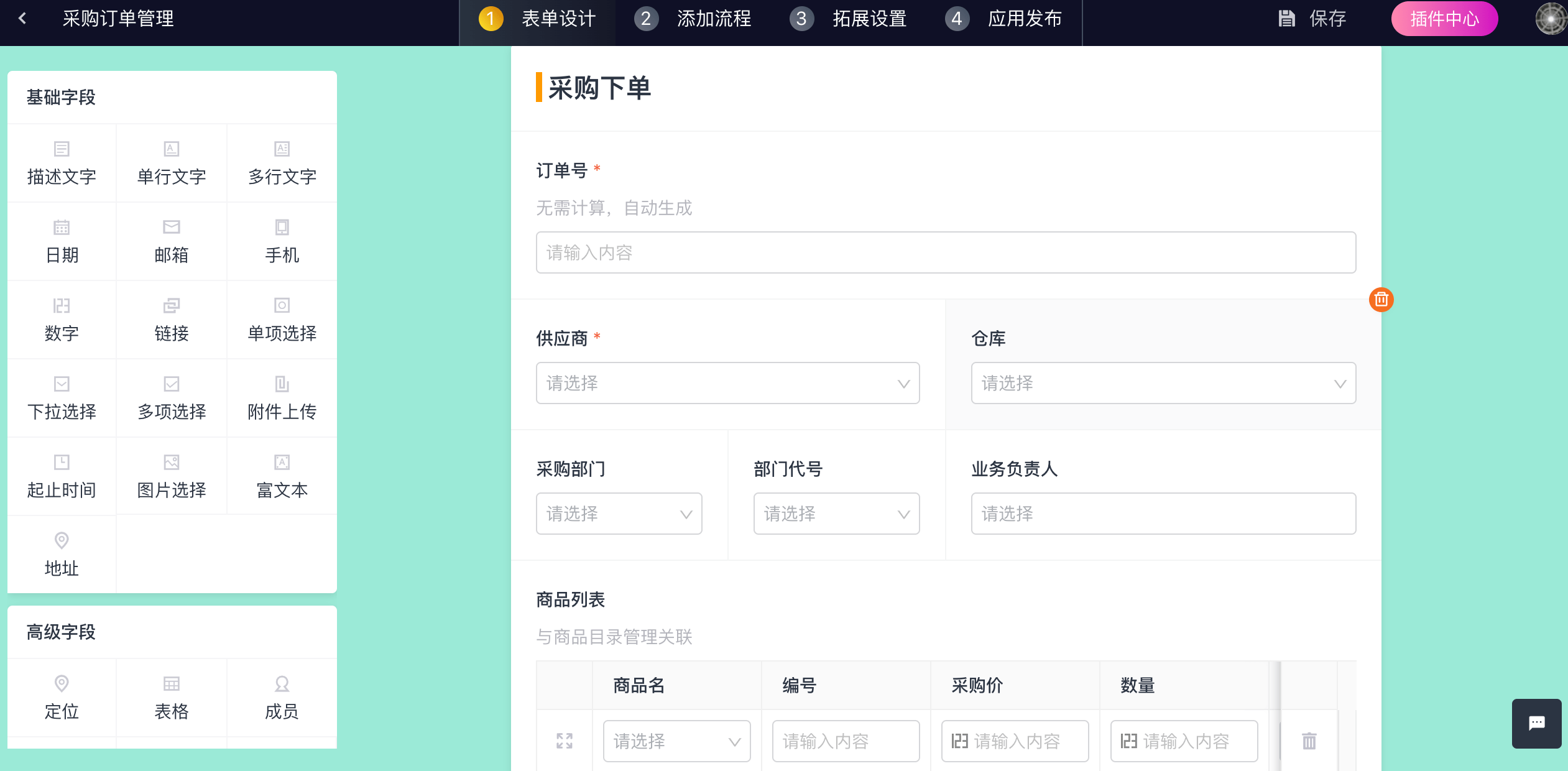Select the 表格 advanced field icon
This screenshot has width=1568, height=771.
pyautogui.click(x=171, y=684)
